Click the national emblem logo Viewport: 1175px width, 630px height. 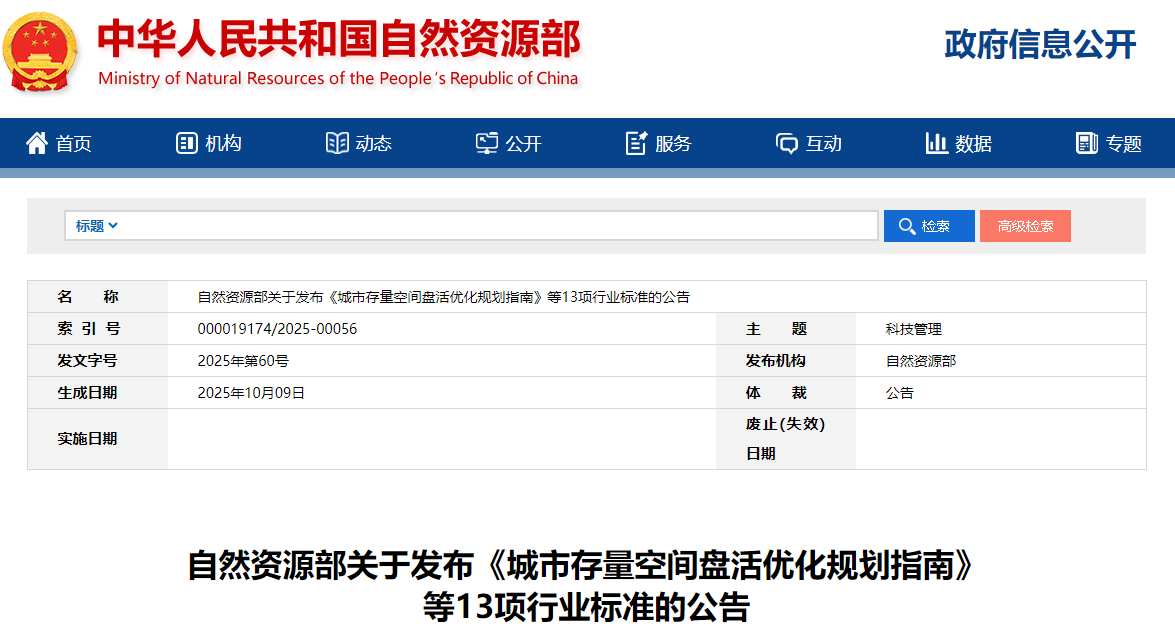(x=42, y=50)
